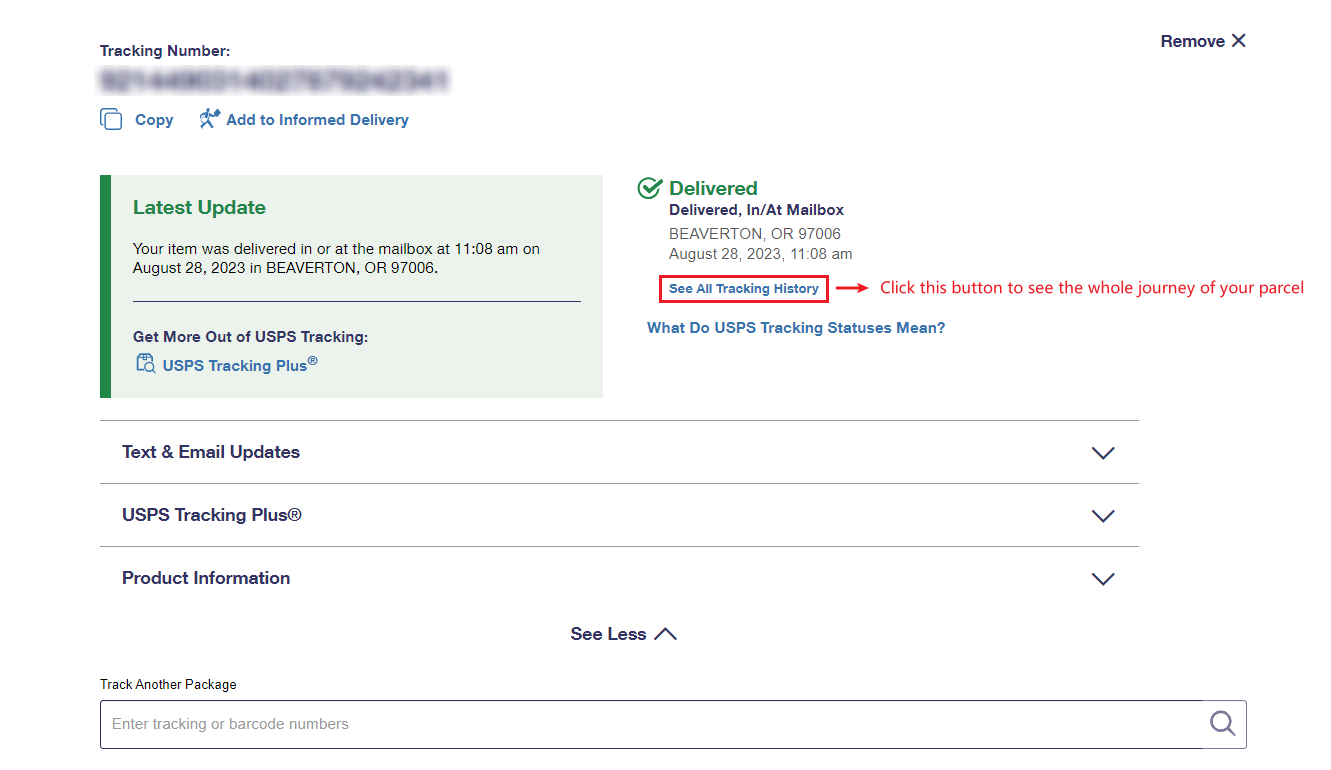Click the USPS Tracking Plus package icon

click(146, 363)
